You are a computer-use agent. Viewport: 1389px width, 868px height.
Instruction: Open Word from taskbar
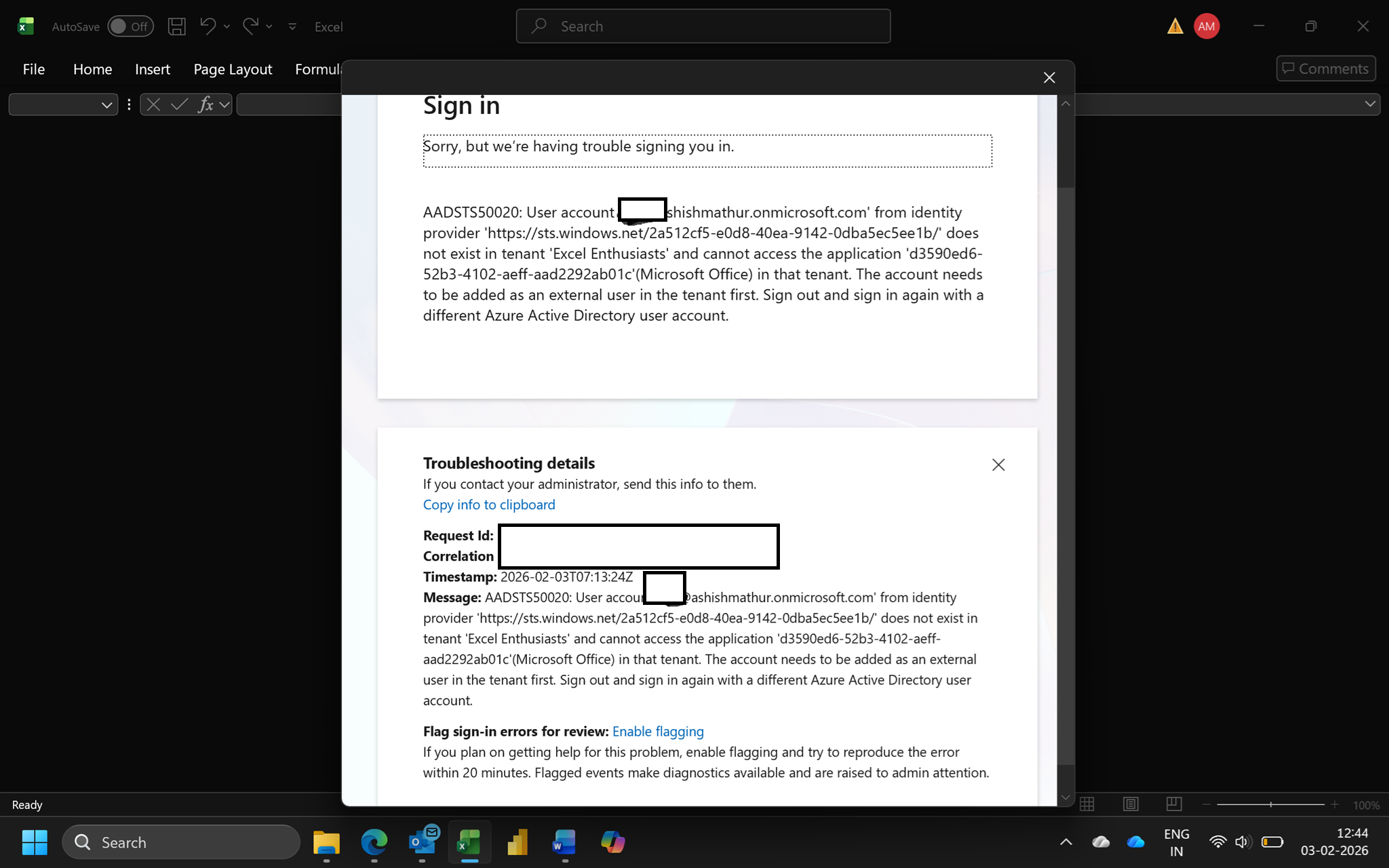click(x=565, y=842)
